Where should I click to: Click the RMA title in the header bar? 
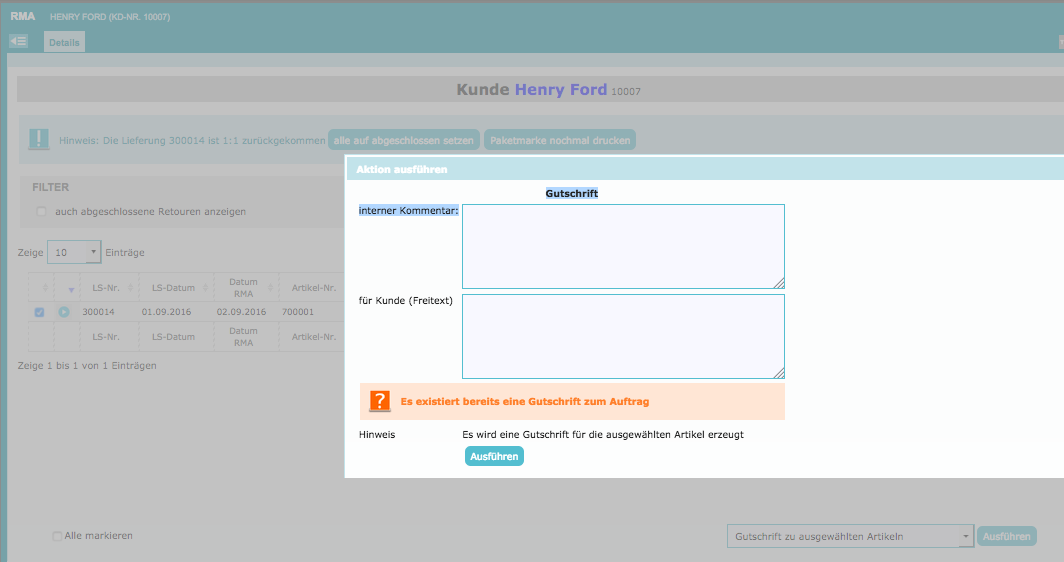click(x=22, y=17)
